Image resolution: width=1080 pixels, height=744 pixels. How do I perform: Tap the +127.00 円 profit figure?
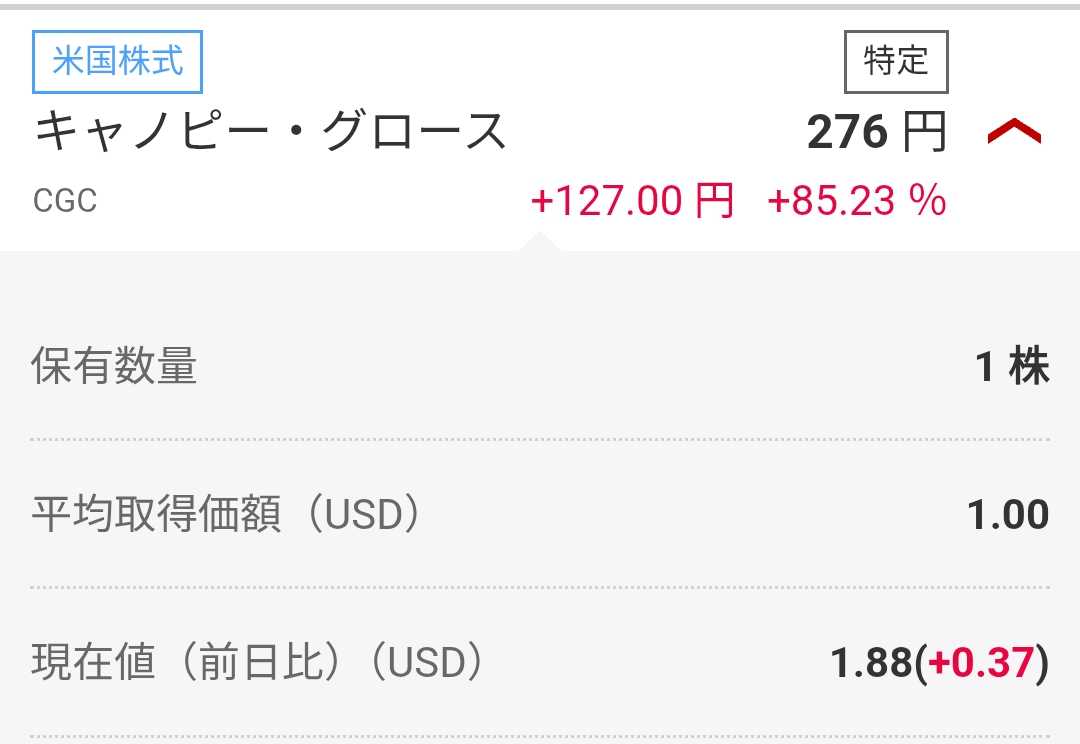click(x=632, y=201)
